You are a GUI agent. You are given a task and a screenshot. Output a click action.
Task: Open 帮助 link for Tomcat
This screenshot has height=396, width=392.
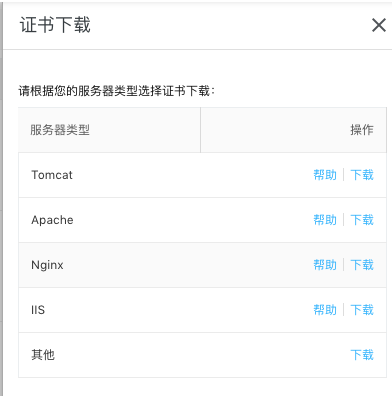coord(325,175)
